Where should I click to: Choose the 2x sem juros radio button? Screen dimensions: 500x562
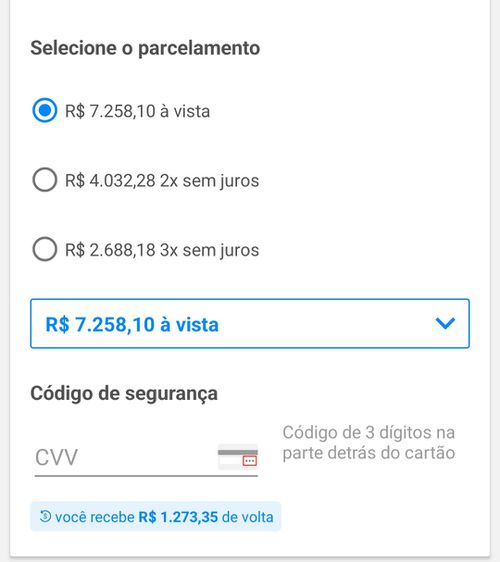pos(44,180)
